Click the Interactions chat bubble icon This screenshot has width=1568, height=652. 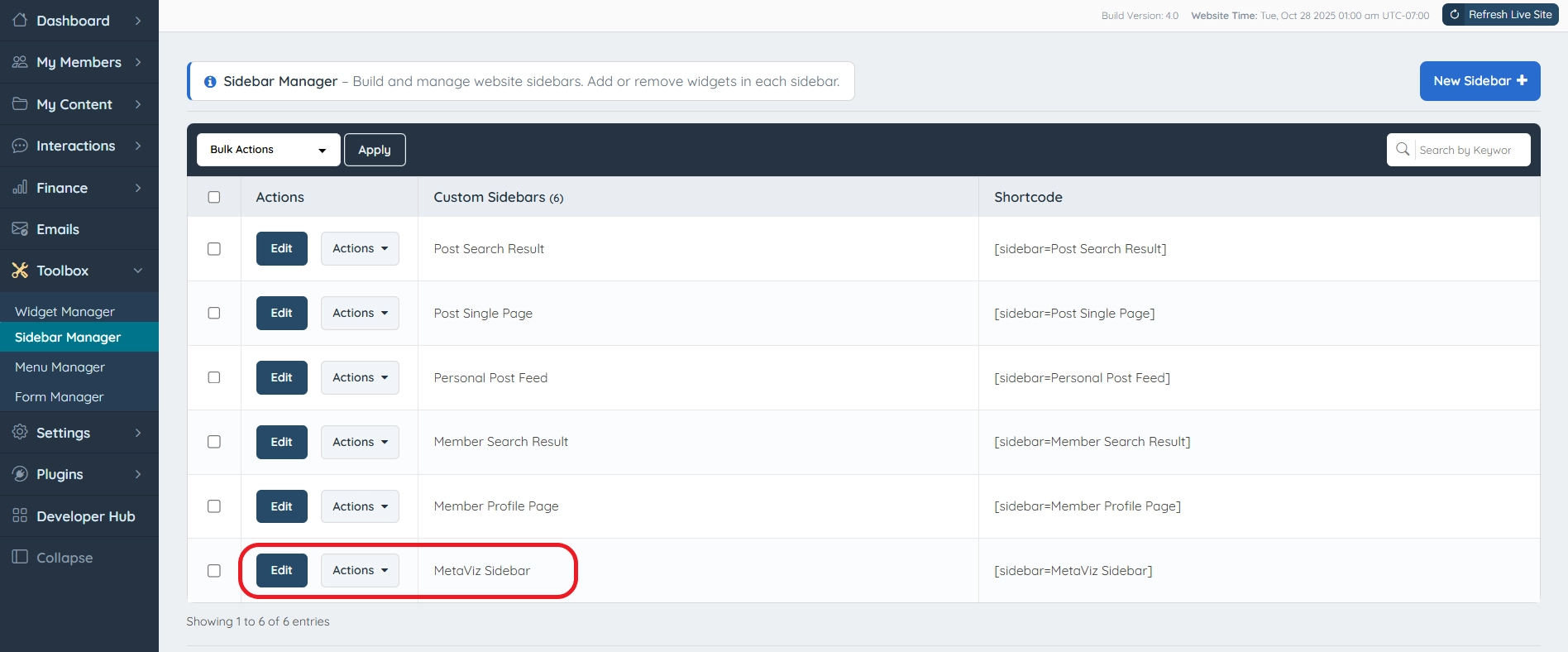pos(20,146)
